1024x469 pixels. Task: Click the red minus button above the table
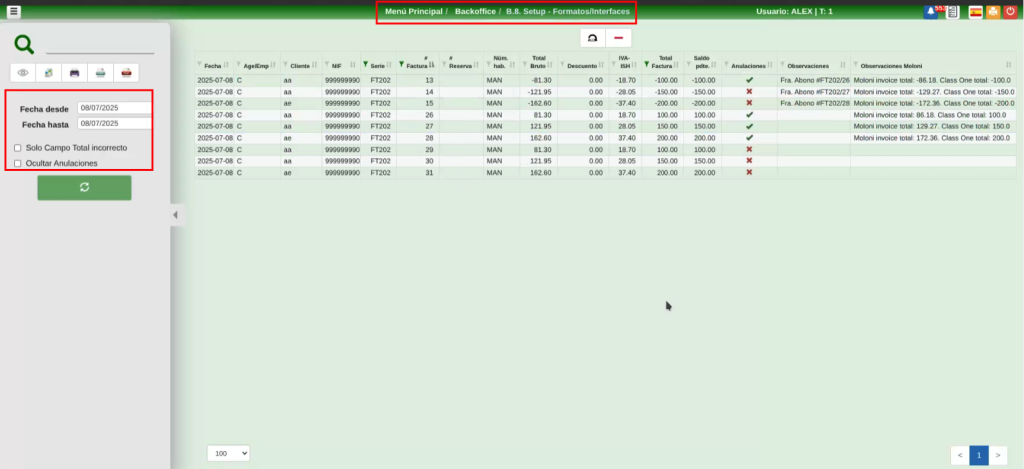point(619,38)
